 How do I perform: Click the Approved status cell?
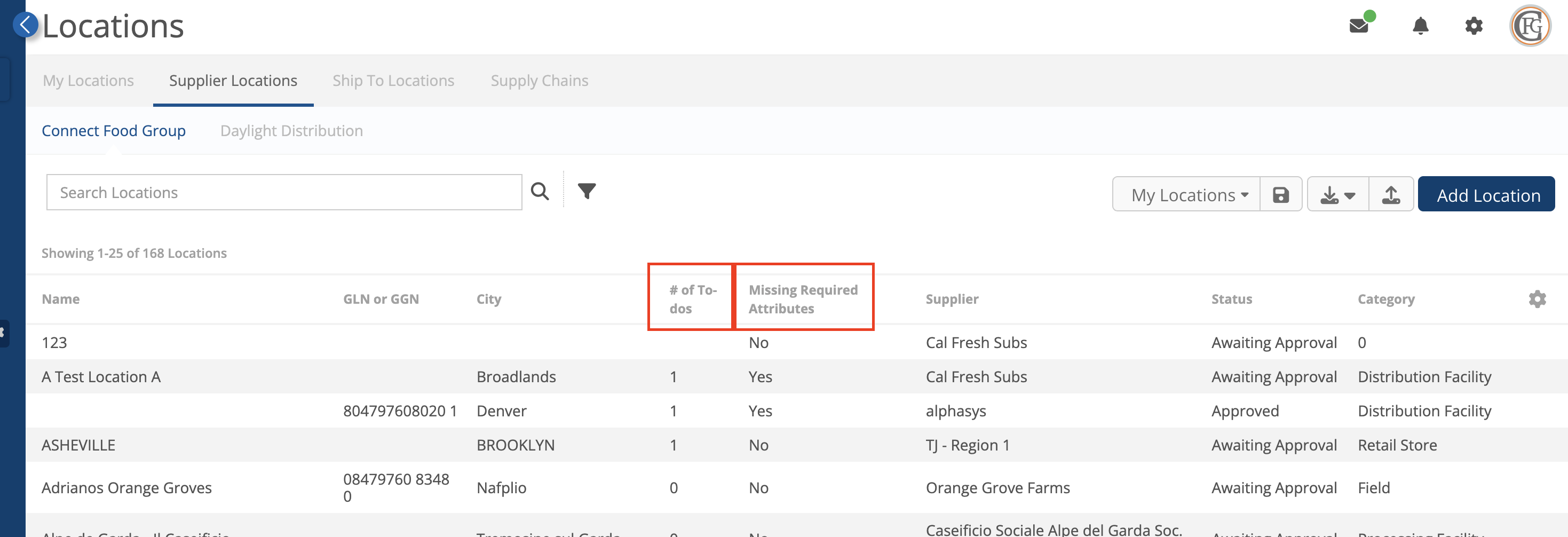(1245, 411)
